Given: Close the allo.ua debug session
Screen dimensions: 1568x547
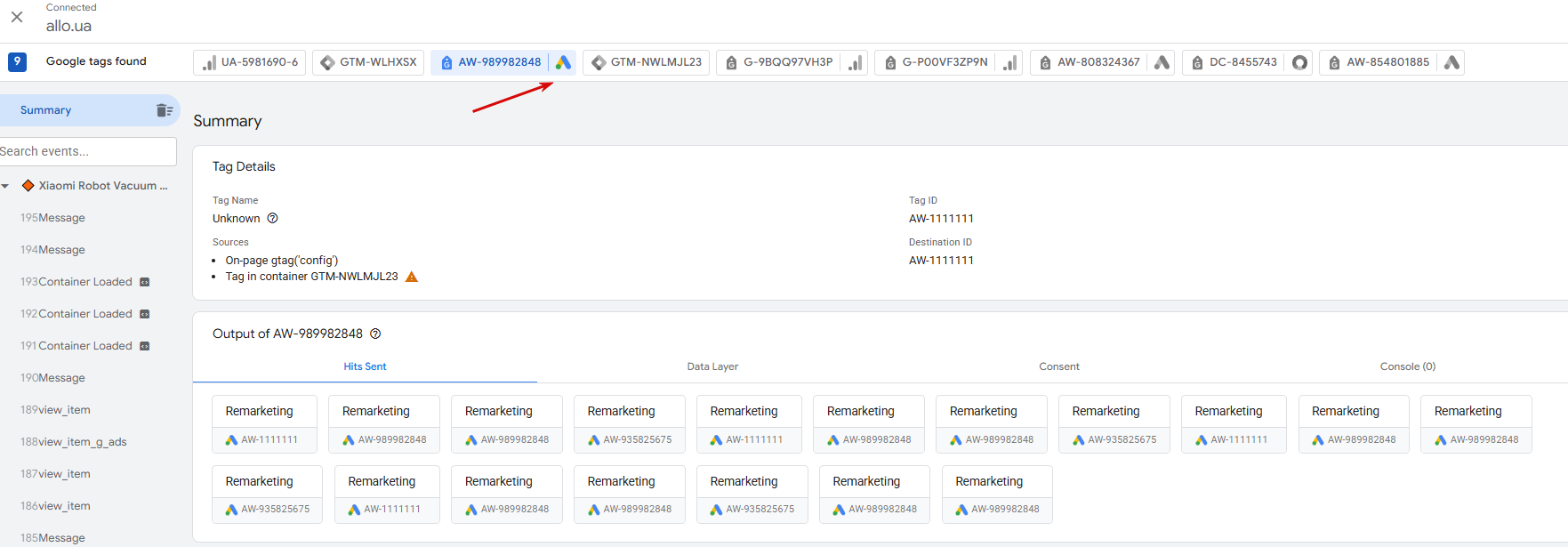Looking at the screenshot, I should 17,17.
